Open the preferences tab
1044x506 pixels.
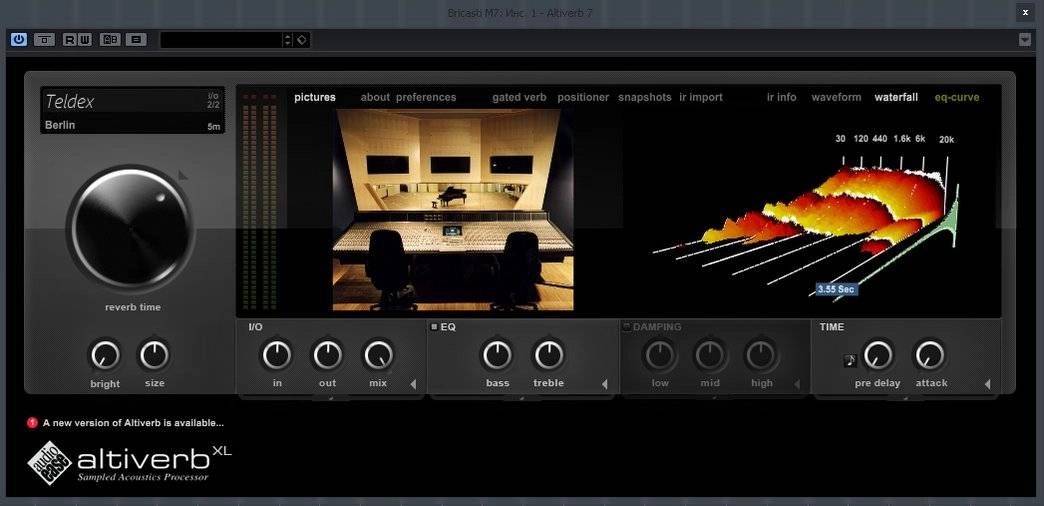(426, 97)
